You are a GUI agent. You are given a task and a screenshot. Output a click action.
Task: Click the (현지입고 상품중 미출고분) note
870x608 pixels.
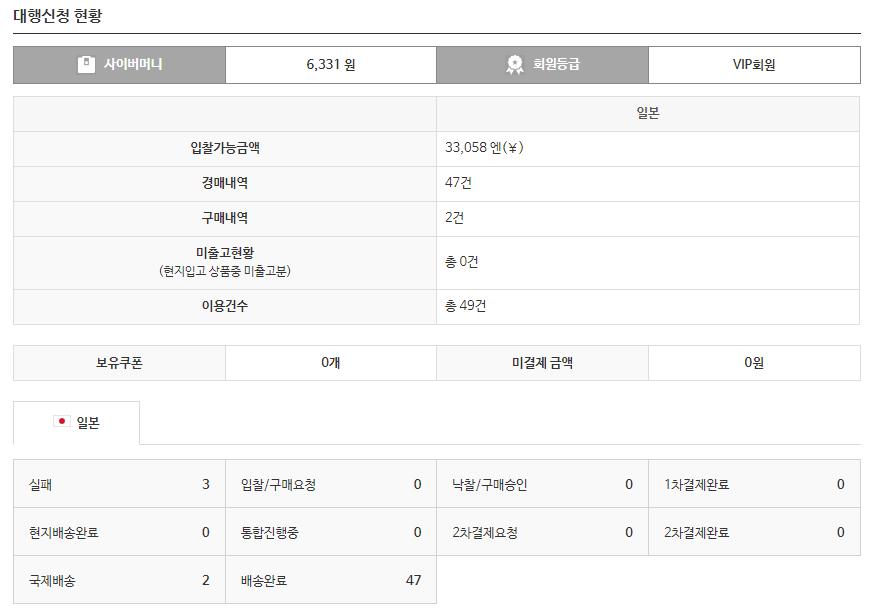click(225, 271)
